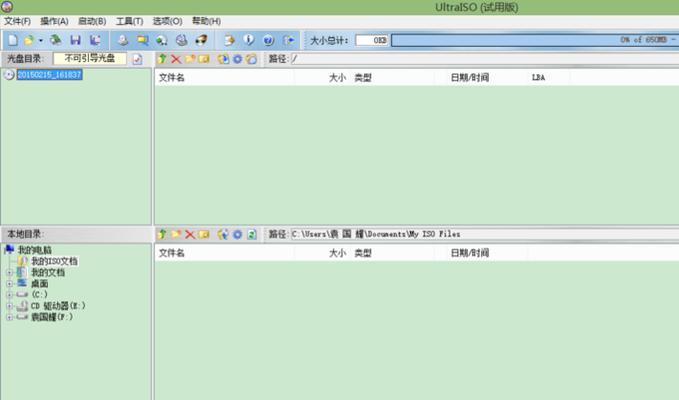Click the add to image icon in the local directory toolbar
The height and width of the screenshot is (400, 679).
click(223, 234)
